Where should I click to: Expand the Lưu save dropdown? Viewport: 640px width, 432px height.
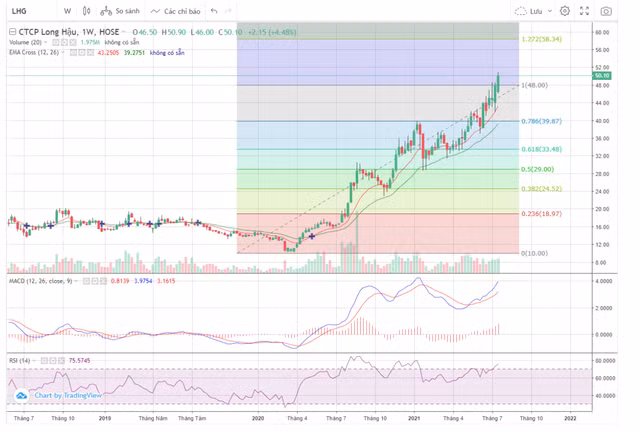click(x=548, y=11)
